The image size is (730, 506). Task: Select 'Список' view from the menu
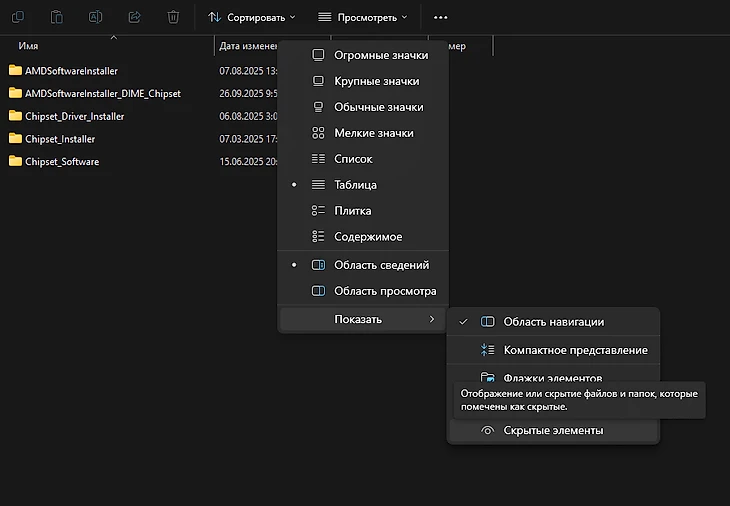(353, 159)
